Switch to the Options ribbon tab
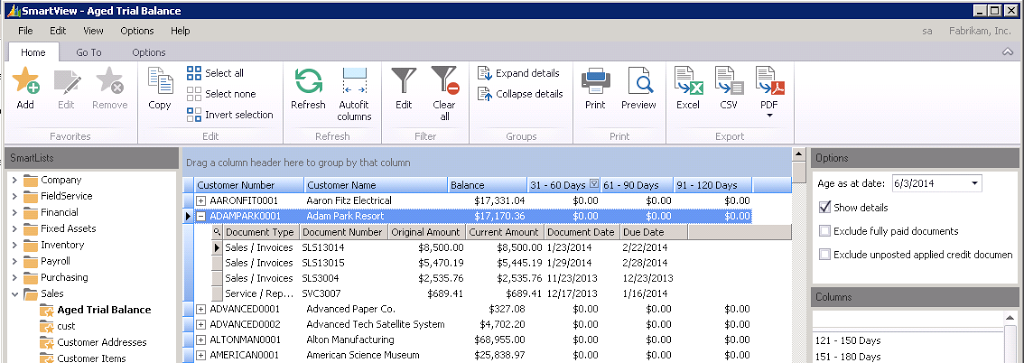Image resolution: width=1024 pixels, height=363 pixels. (x=149, y=52)
